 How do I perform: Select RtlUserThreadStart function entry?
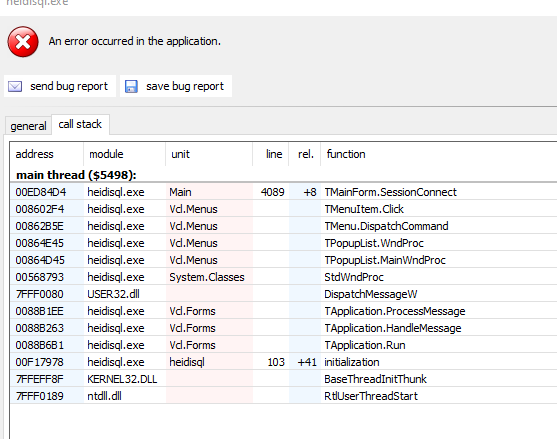[371, 396]
